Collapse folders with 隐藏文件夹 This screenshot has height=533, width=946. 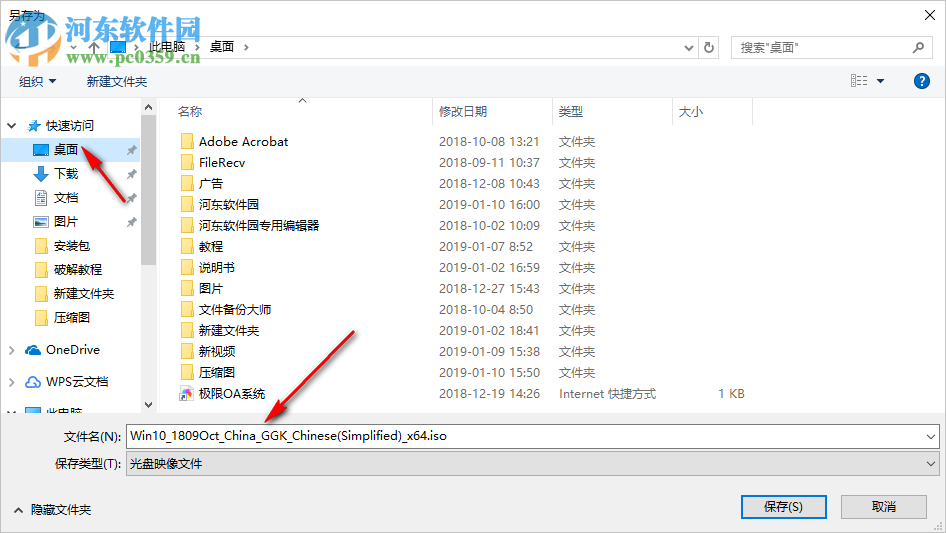[x=52, y=510]
